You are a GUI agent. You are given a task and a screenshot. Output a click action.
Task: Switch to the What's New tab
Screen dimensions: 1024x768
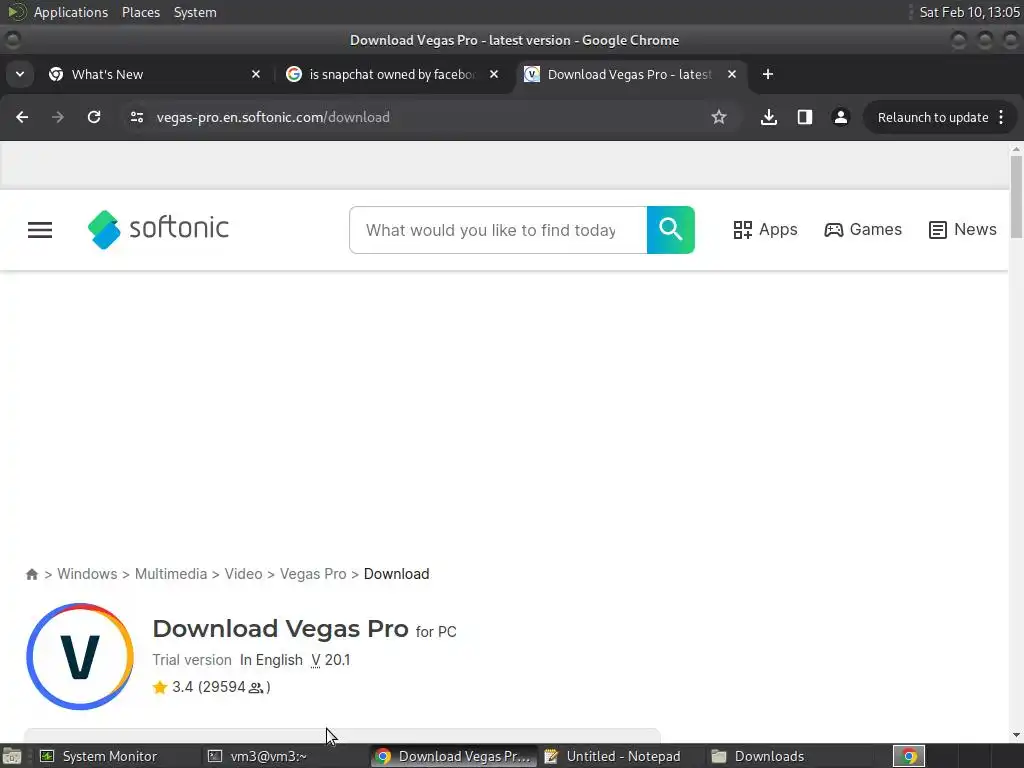(155, 74)
